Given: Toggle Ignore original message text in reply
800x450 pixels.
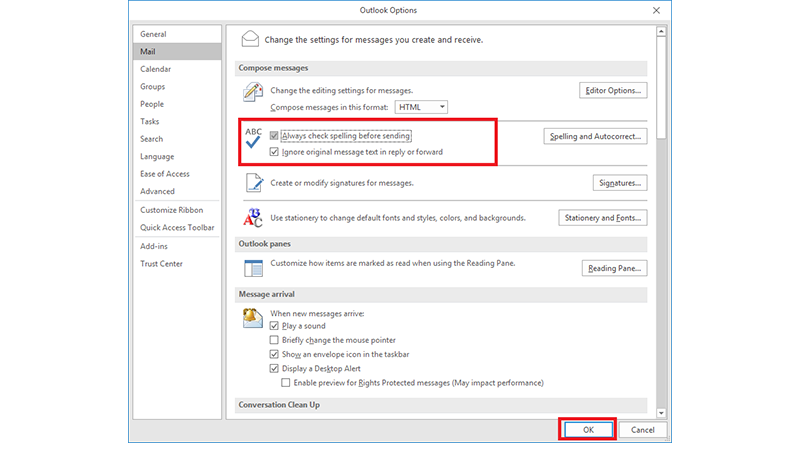Looking at the screenshot, I should (274, 152).
